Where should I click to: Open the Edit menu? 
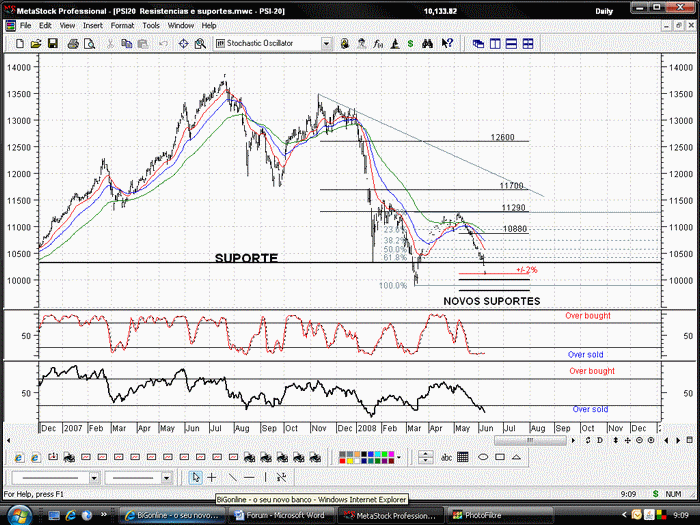click(x=45, y=26)
